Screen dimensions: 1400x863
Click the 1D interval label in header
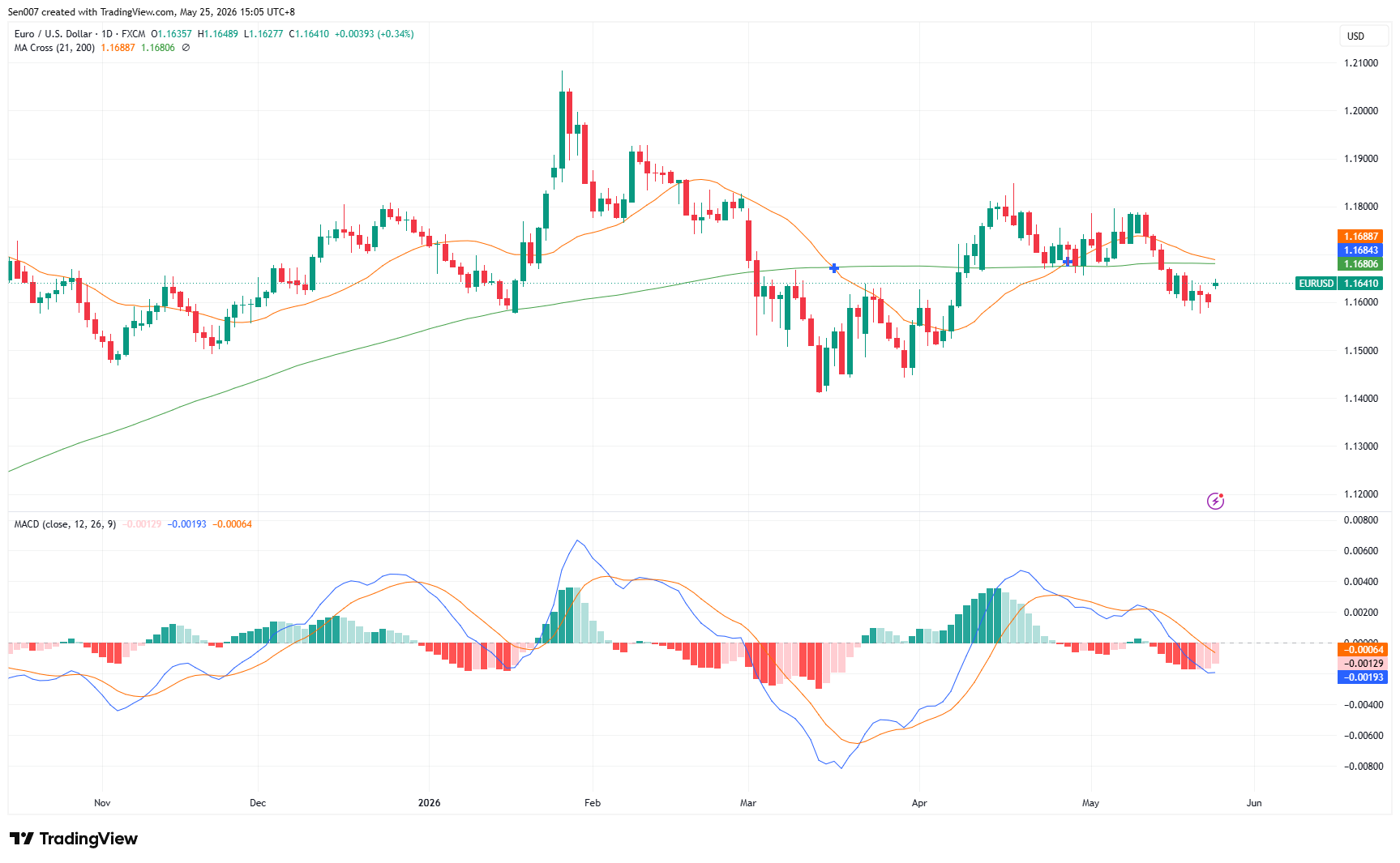click(x=107, y=34)
